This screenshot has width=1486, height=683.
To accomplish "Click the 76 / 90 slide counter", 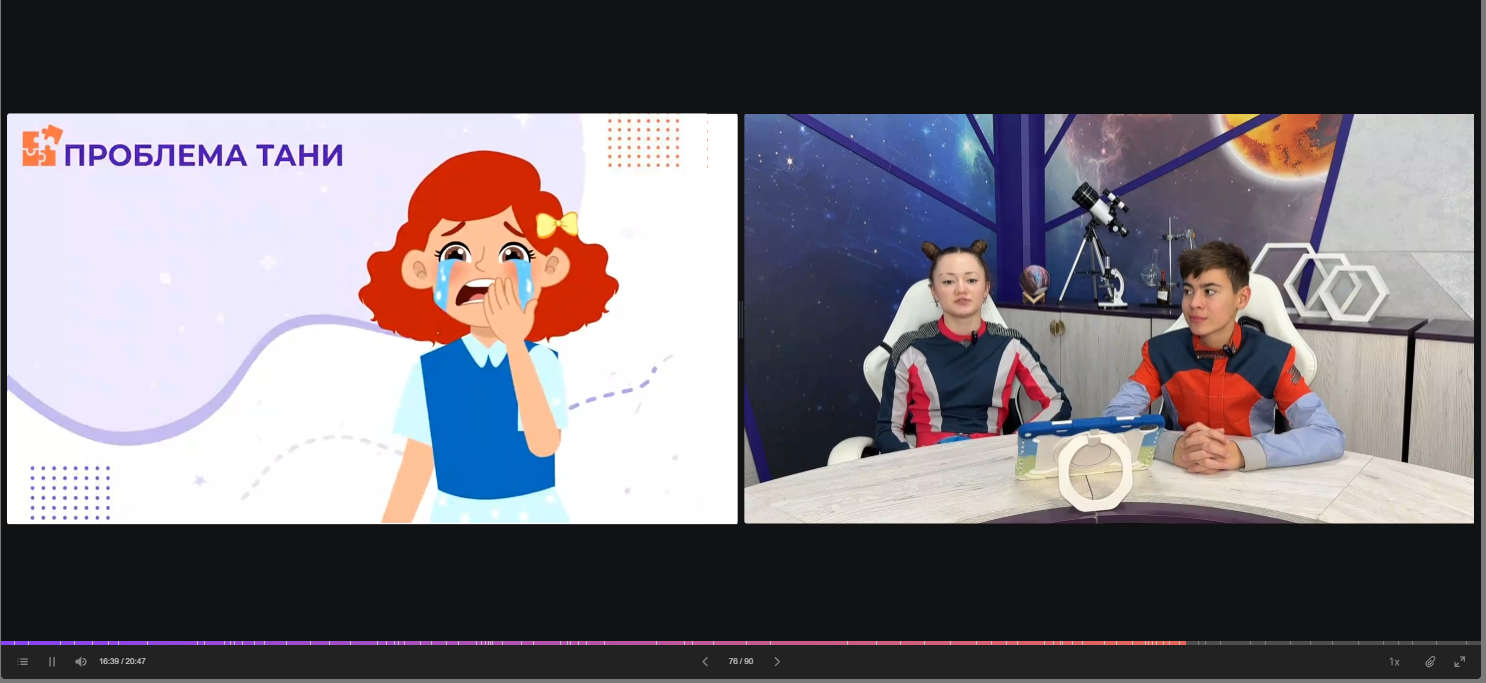I will 741,662.
